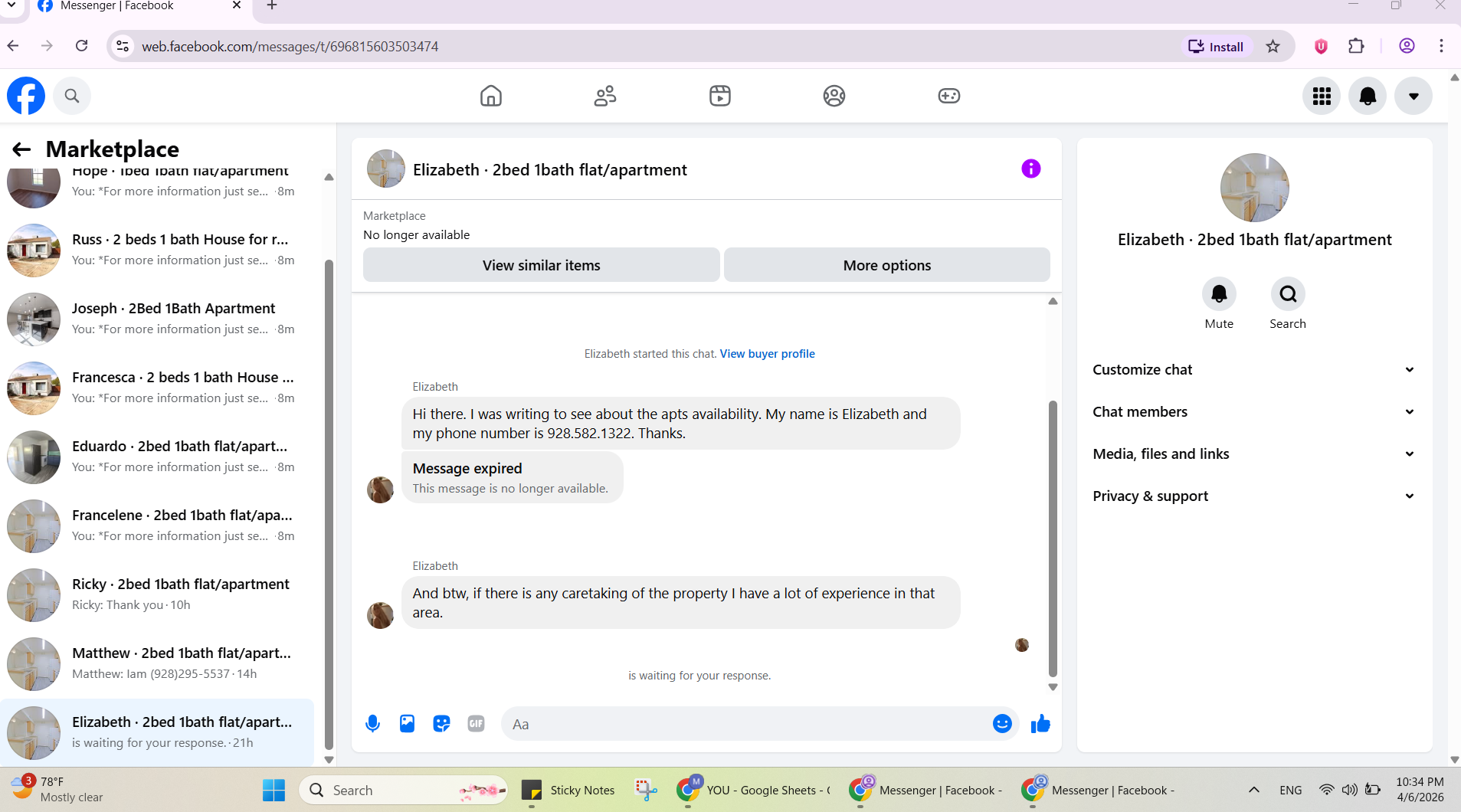Open View buyer profile link
This screenshot has width=1461, height=812.
point(767,354)
